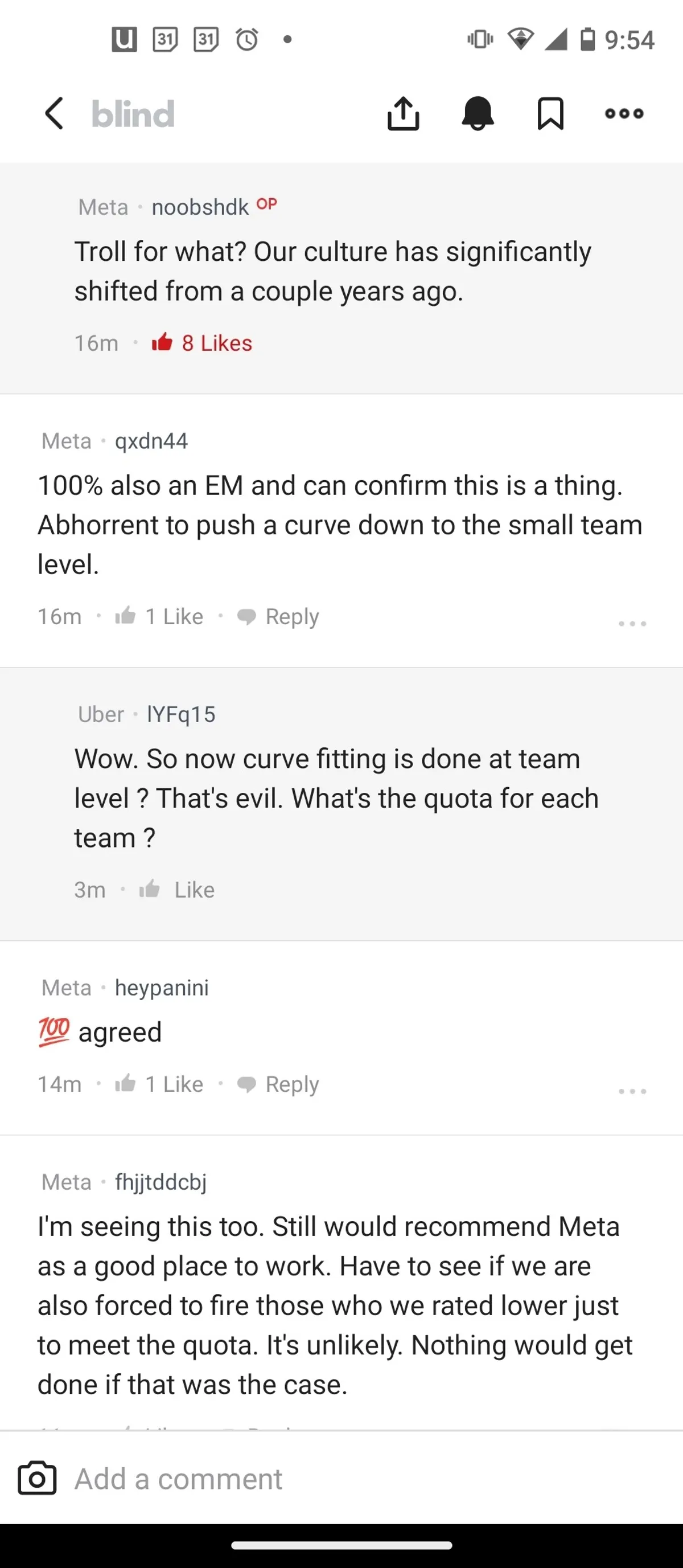The width and height of the screenshot is (683, 1568).
Task: Tap the back arrow
Action: [x=54, y=113]
